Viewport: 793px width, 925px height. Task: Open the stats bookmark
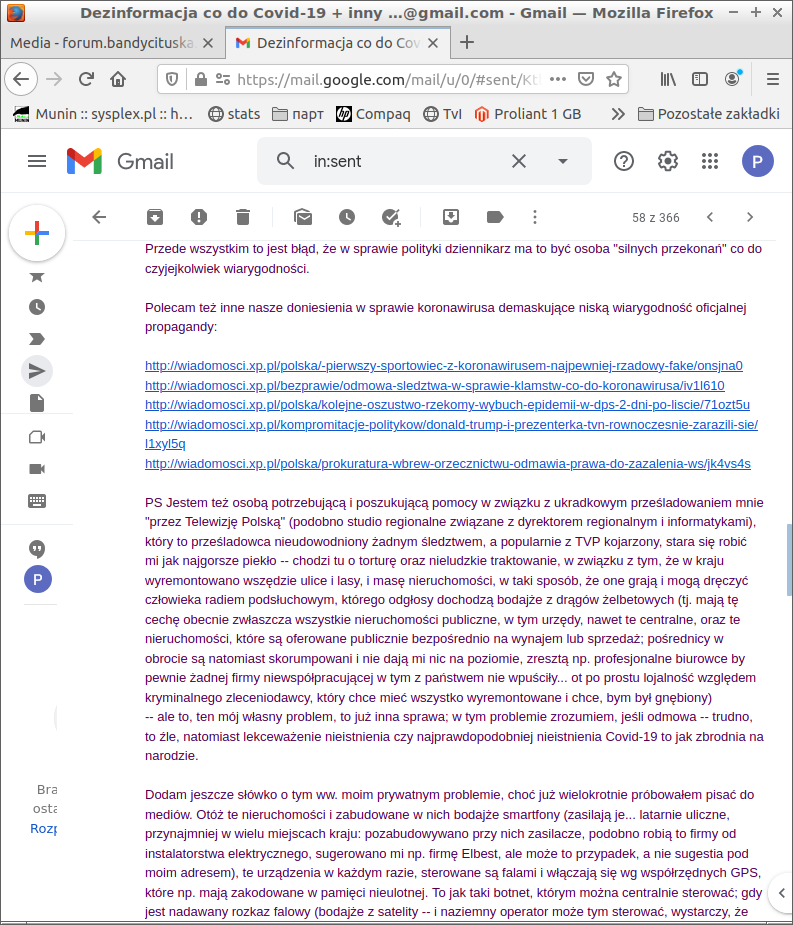(x=234, y=114)
